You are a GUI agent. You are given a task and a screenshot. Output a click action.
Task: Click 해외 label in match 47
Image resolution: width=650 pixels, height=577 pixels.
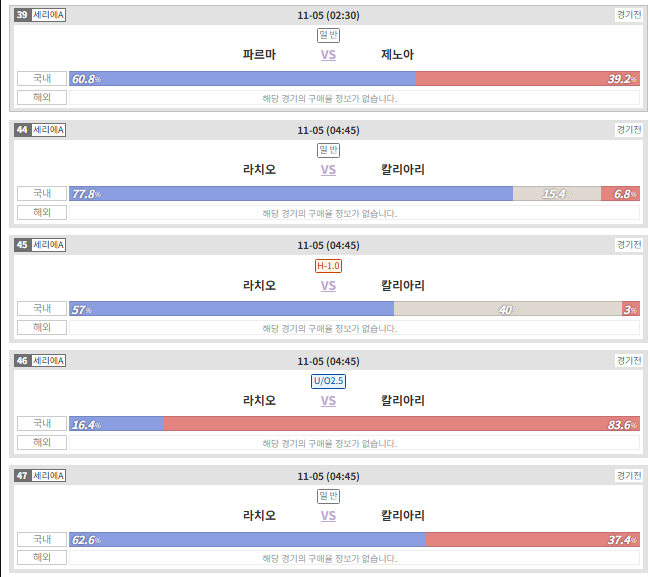42,557
